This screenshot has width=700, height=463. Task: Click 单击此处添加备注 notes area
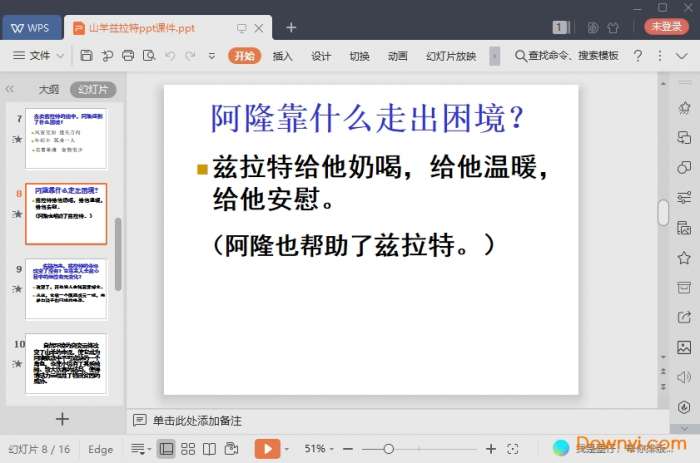point(197,421)
